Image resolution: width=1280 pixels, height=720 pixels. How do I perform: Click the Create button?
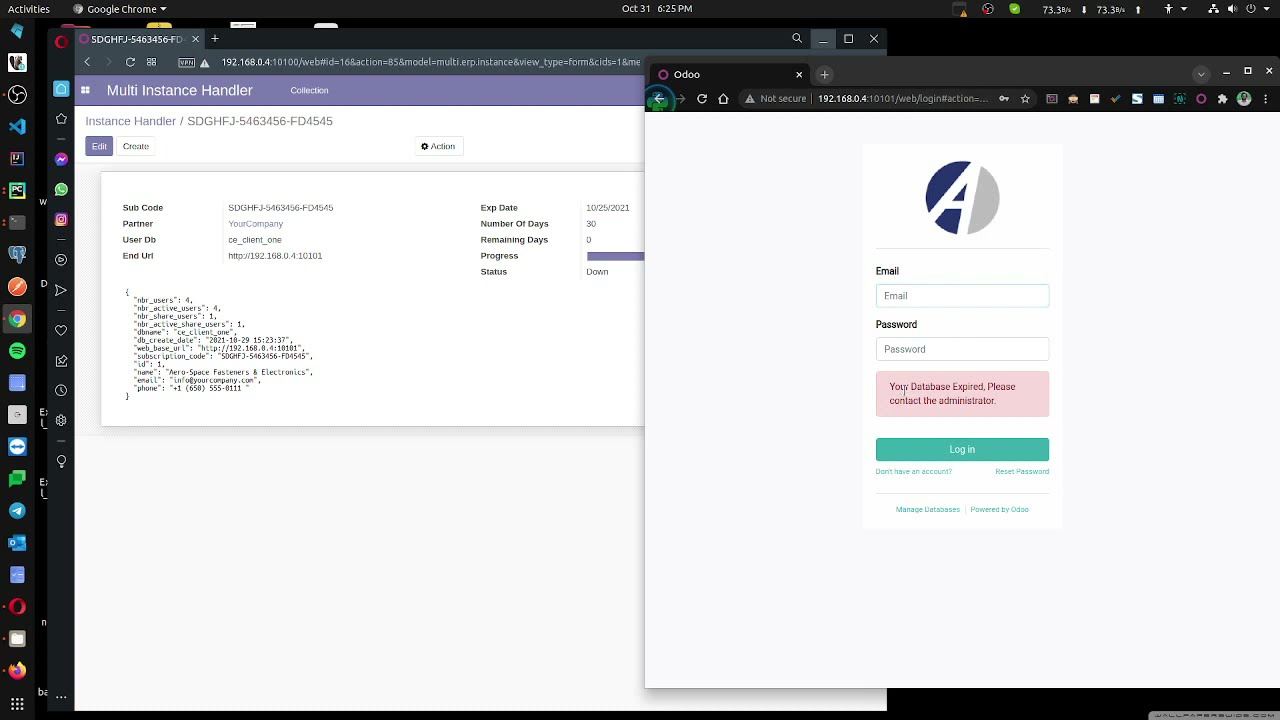pos(136,146)
